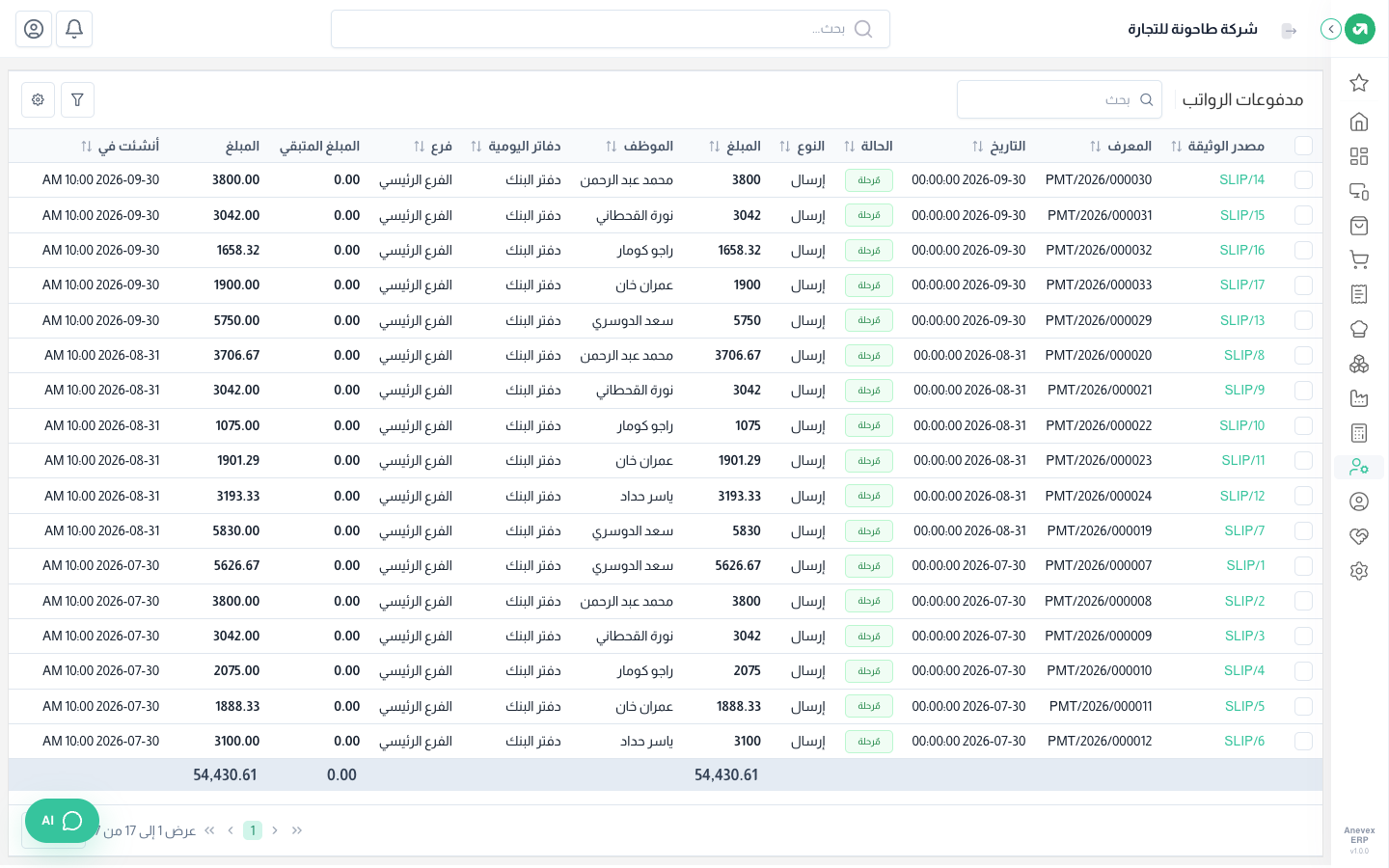
Task: Sort by مصدر الوثيقة column
Action: [1176, 147]
